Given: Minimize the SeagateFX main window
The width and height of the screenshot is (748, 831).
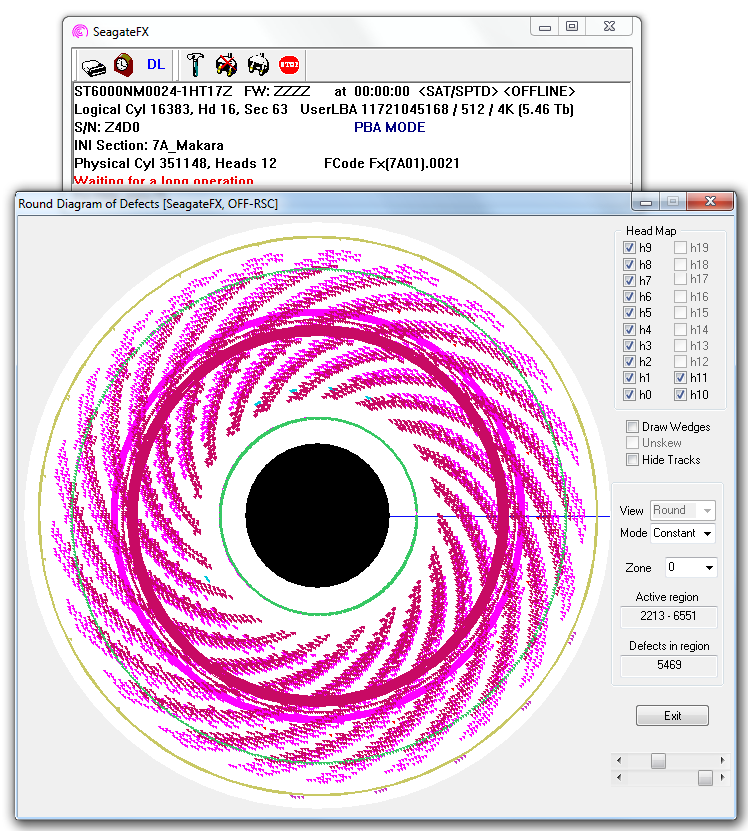Looking at the screenshot, I should (545, 26).
